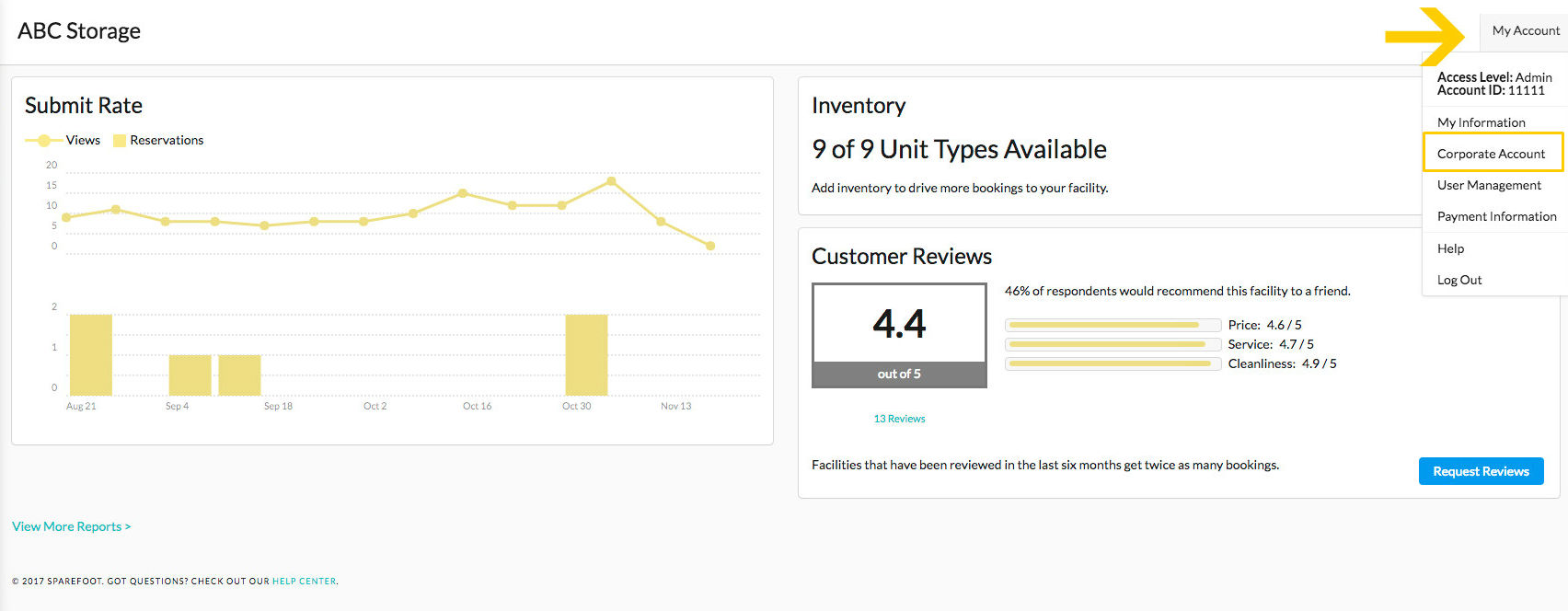This screenshot has width=1568, height=611.
Task: Click the ABC Storage title
Action: 79,31
